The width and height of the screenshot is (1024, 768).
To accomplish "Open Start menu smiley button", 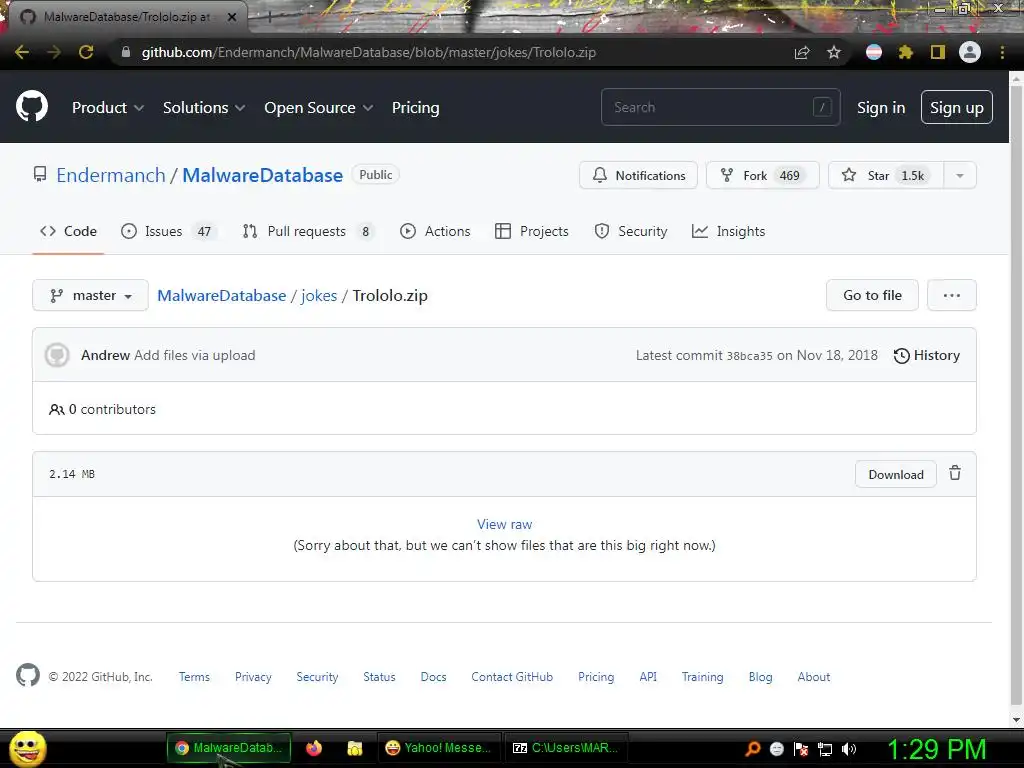I will click(x=27, y=749).
